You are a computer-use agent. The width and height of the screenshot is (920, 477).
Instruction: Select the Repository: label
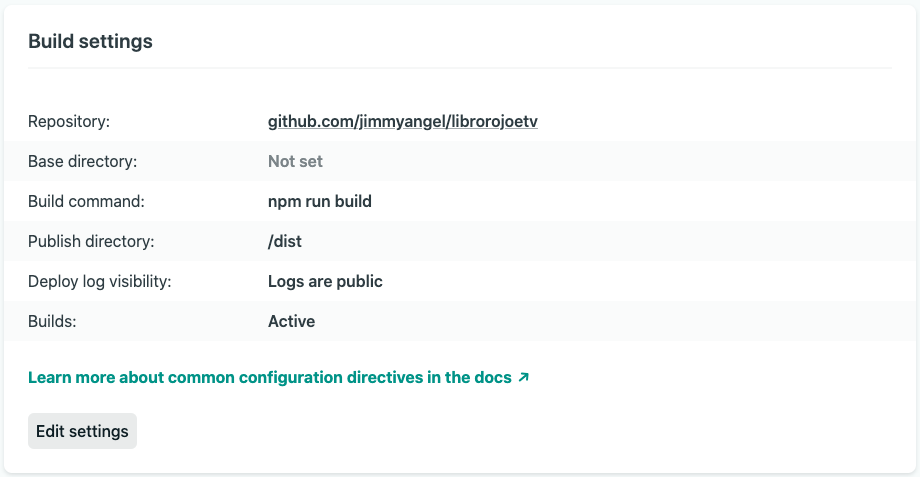[69, 121]
